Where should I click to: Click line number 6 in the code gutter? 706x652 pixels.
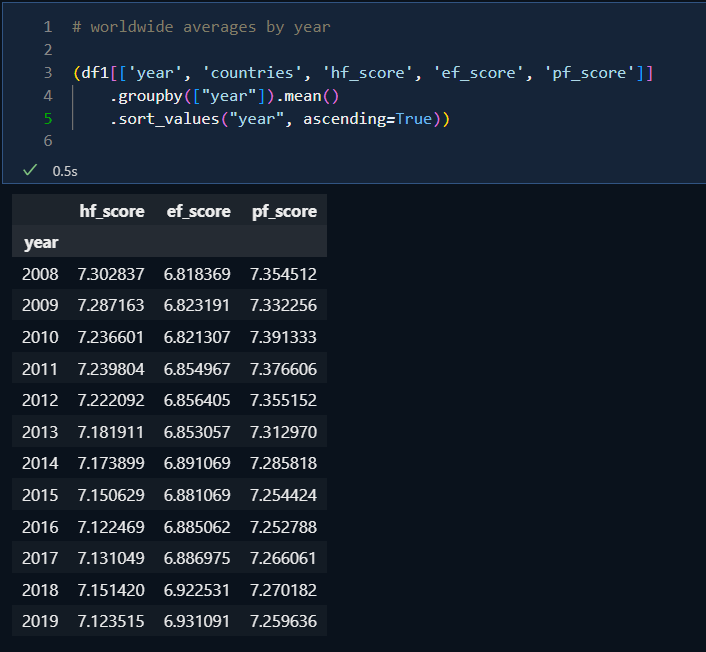pos(47,142)
